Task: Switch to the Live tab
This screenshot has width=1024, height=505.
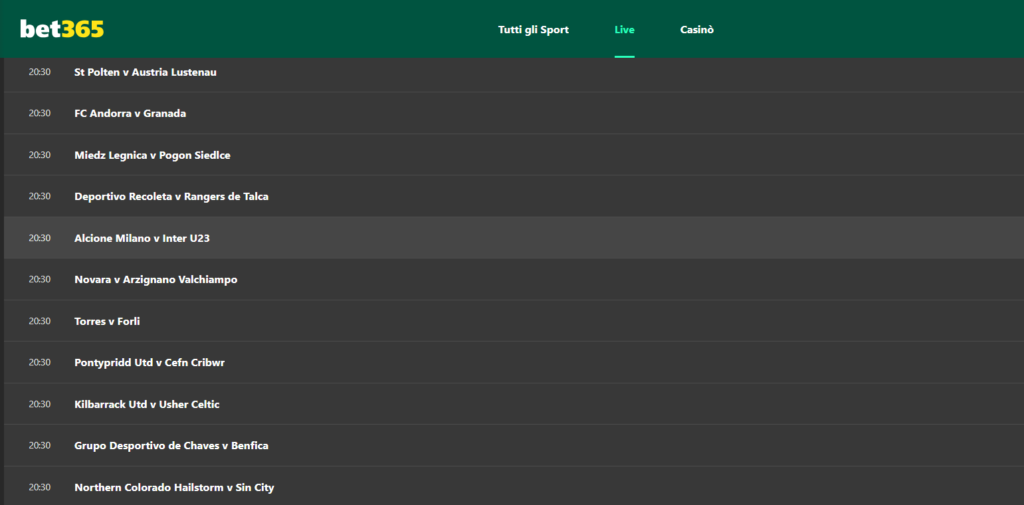Action: [x=624, y=30]
